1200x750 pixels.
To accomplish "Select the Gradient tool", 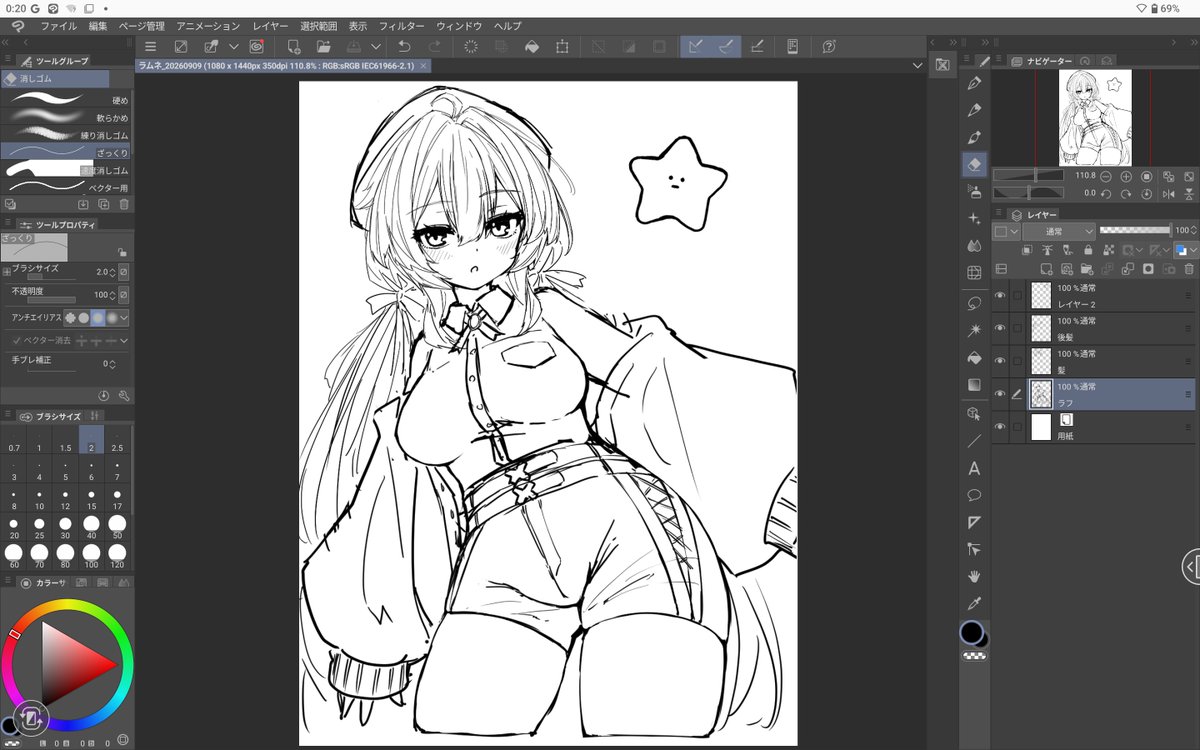I will 974,384.
